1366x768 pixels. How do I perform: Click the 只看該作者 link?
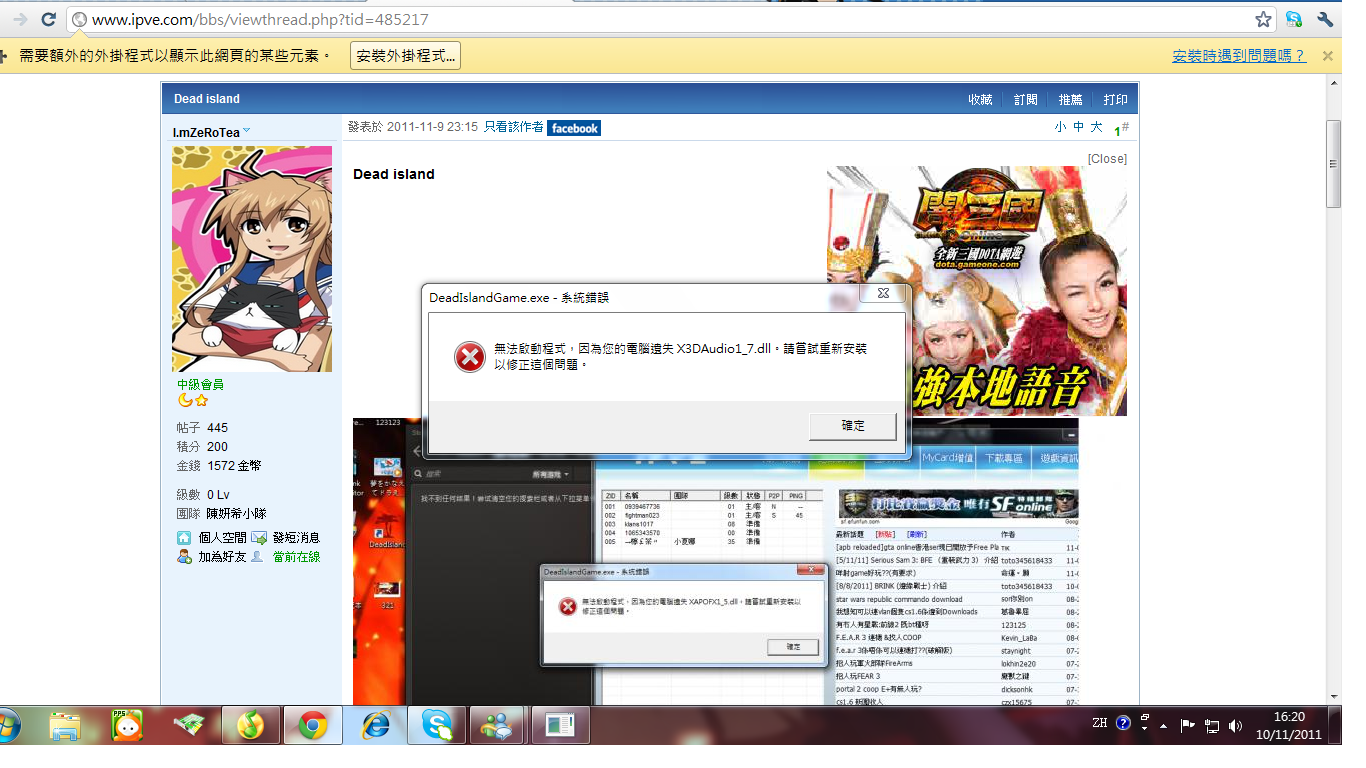[513, 127]
